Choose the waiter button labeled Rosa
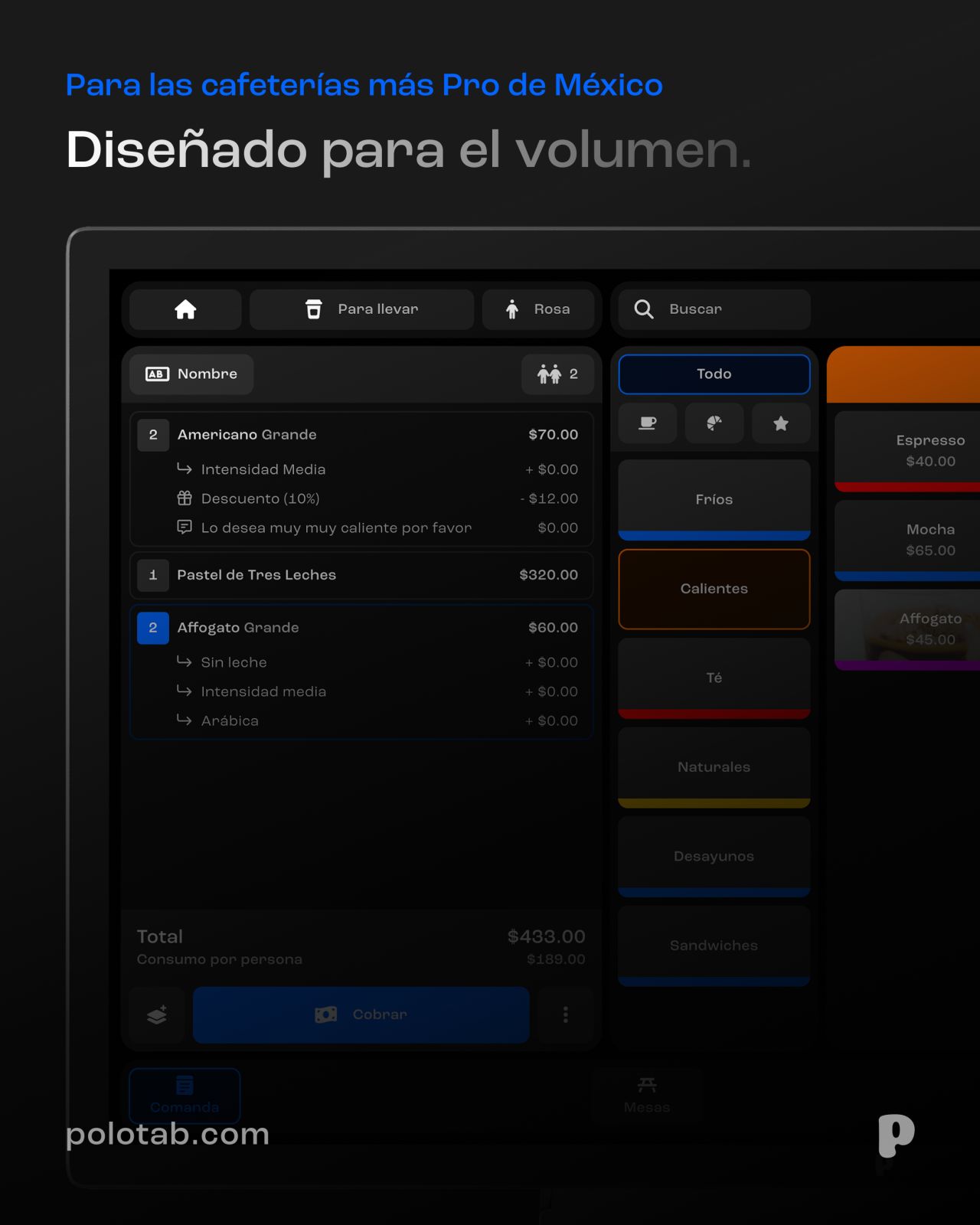This screenshot has height=1225, width=980. 538,309
